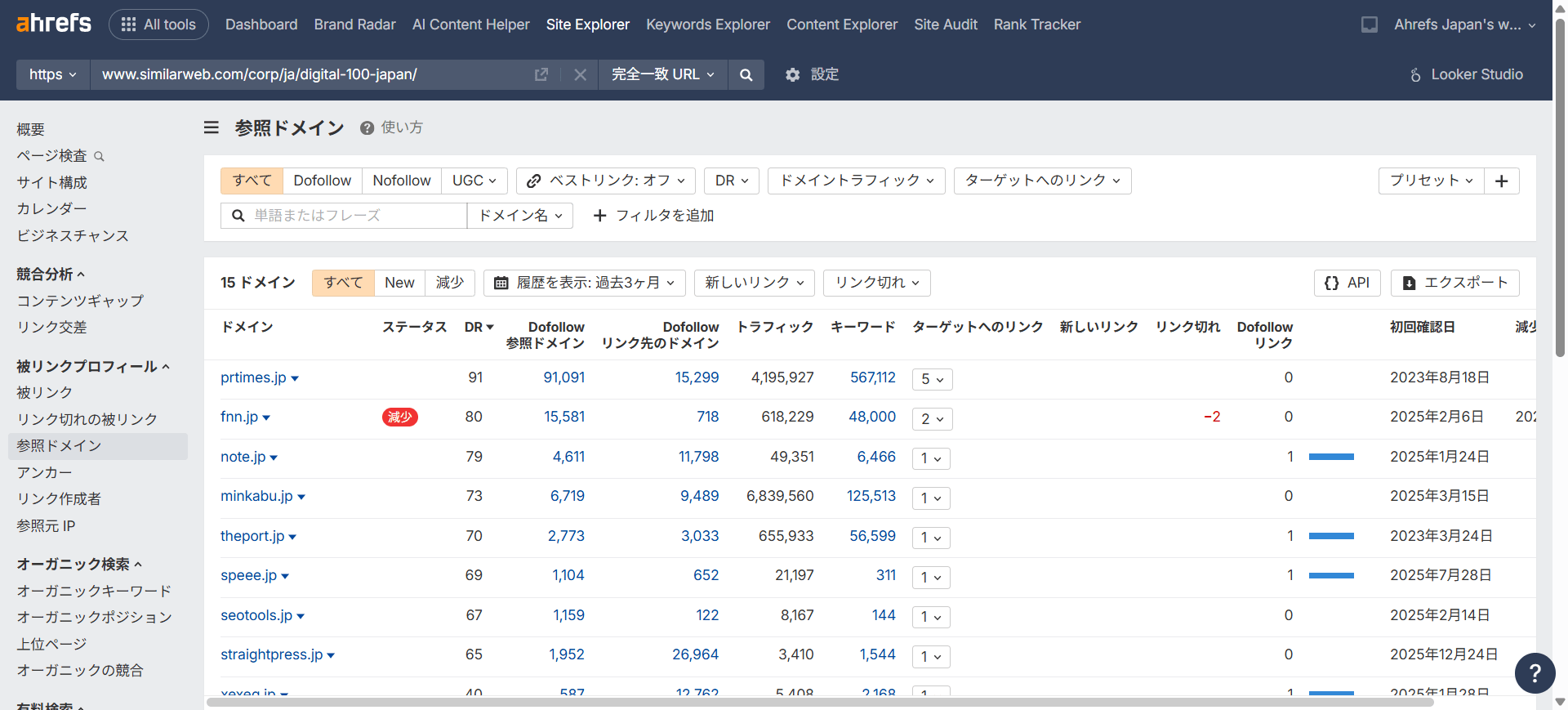Click the display icon in header
1568x710 pixels.
(x=1370, y=25)
